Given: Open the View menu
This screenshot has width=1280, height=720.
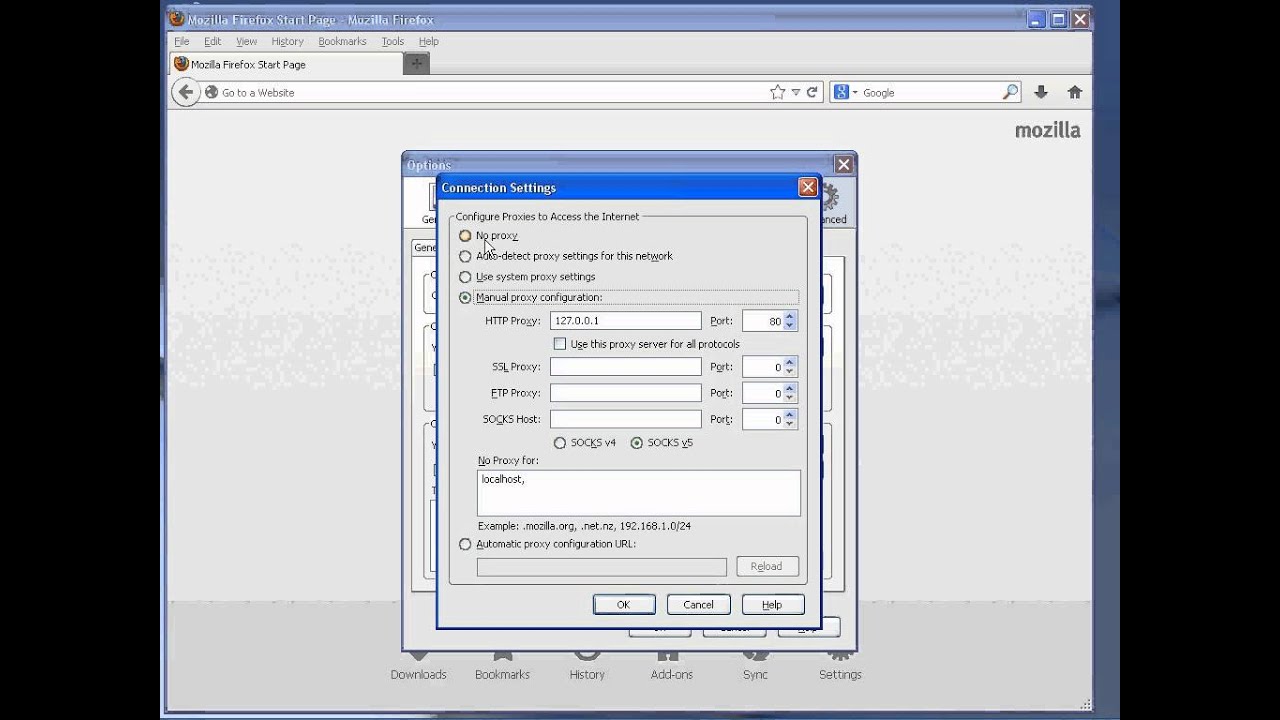Looking at the screenshot, I should point(246,41).
